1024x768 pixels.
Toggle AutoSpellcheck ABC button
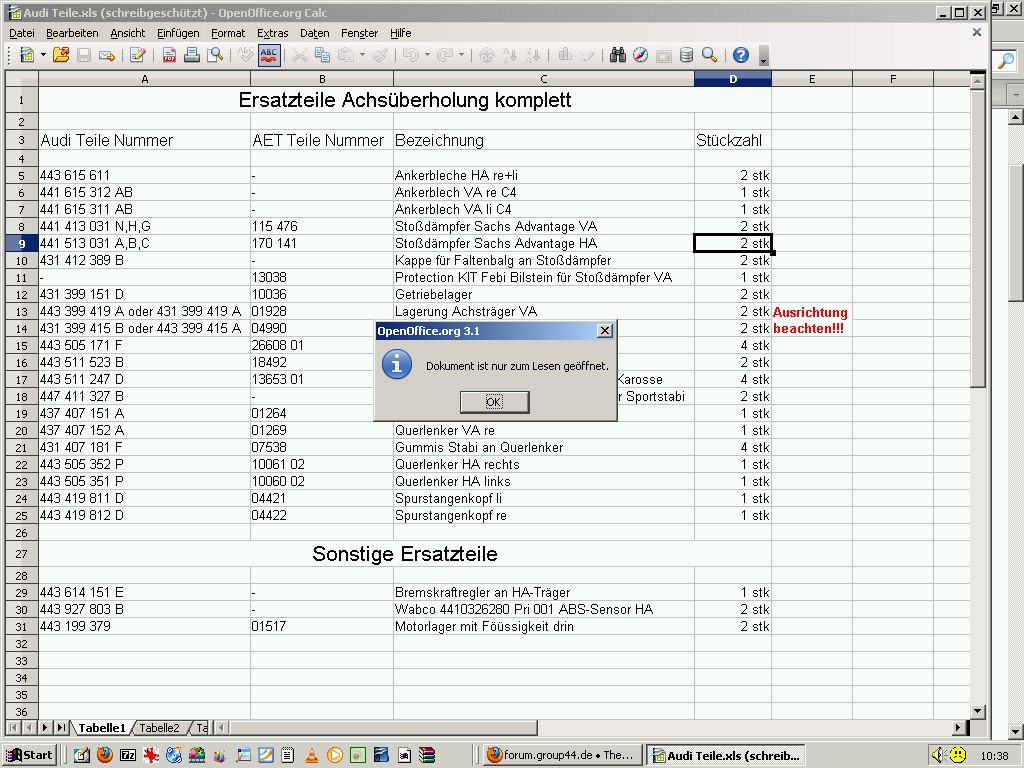point(269,55)
